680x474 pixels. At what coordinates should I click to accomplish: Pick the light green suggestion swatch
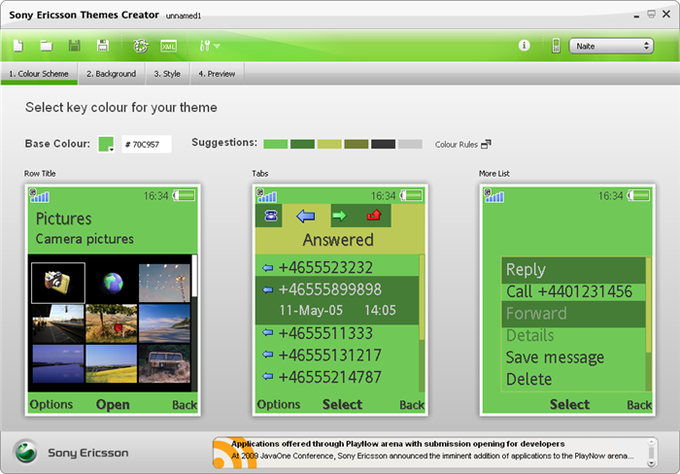click(275, 144)
